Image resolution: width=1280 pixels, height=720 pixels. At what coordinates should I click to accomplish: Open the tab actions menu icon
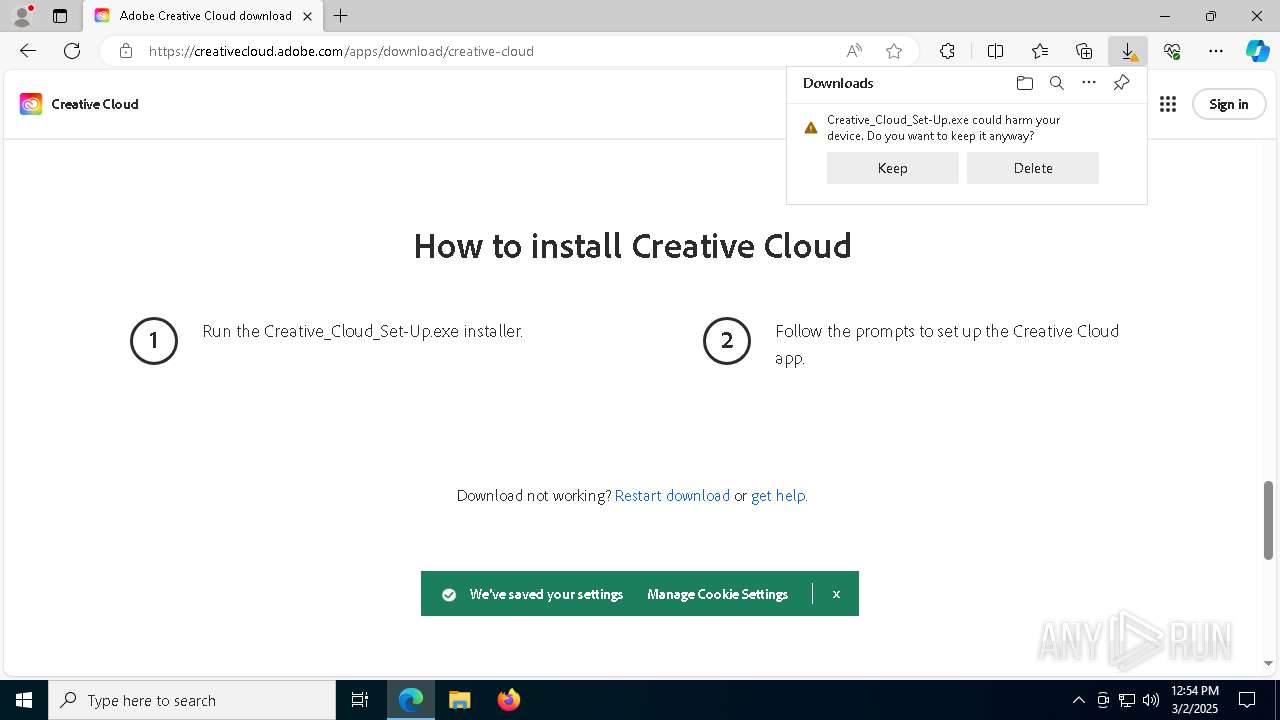point(60,16)
